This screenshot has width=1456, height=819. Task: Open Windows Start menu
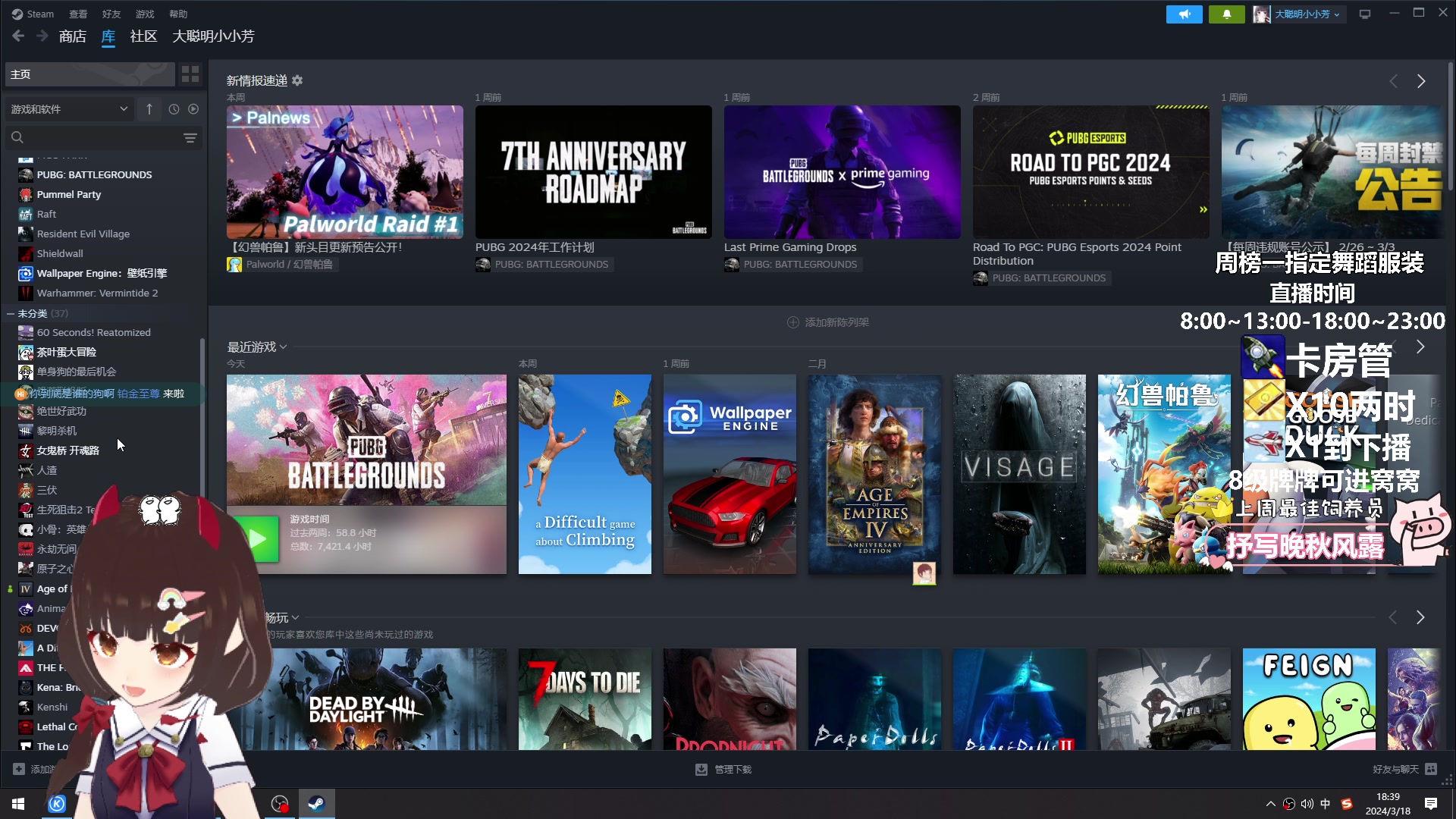point(18,804)
